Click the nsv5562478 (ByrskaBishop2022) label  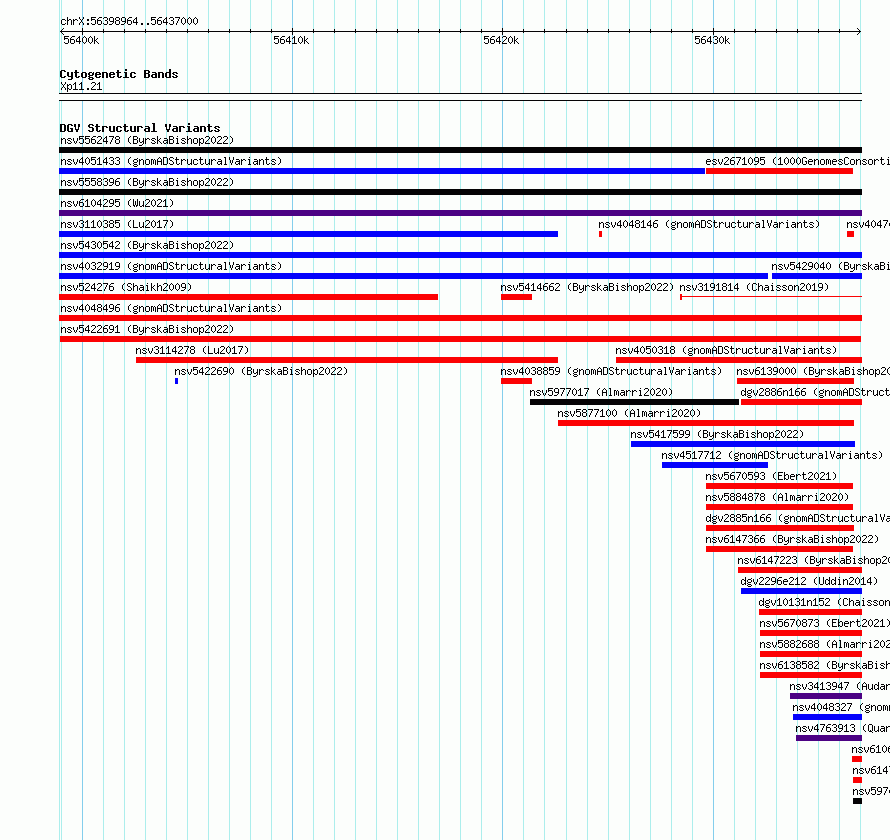(x=147, y=140)
